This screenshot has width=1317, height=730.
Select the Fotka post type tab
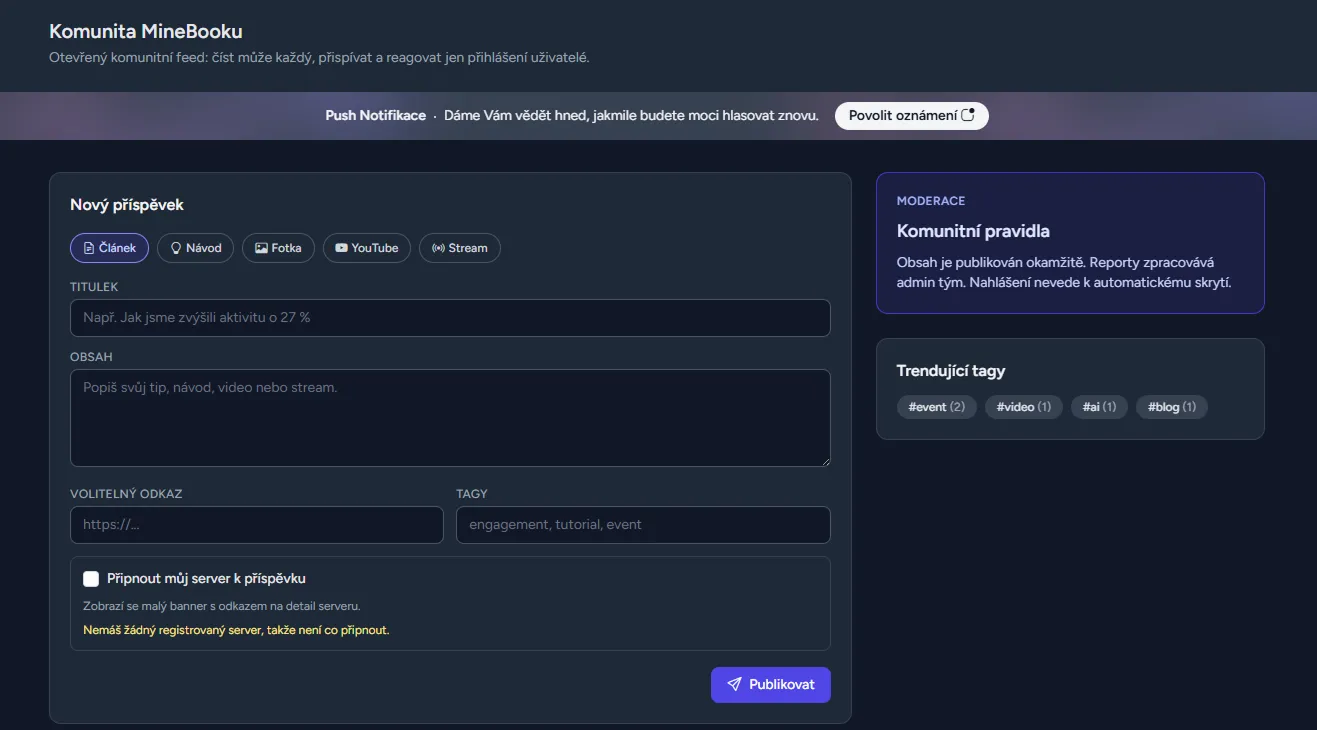click(x=278, y=248)
